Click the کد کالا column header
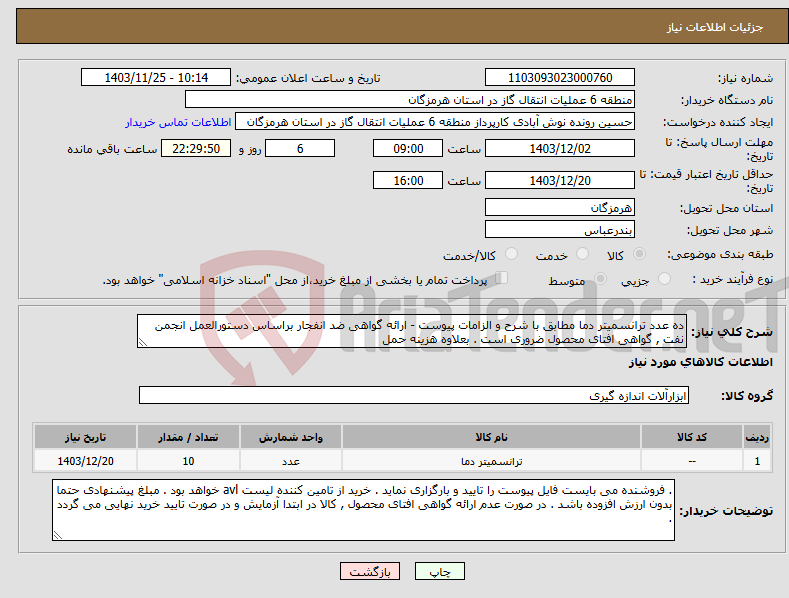This screenshot has width=789, height=598. coord(692,437)
